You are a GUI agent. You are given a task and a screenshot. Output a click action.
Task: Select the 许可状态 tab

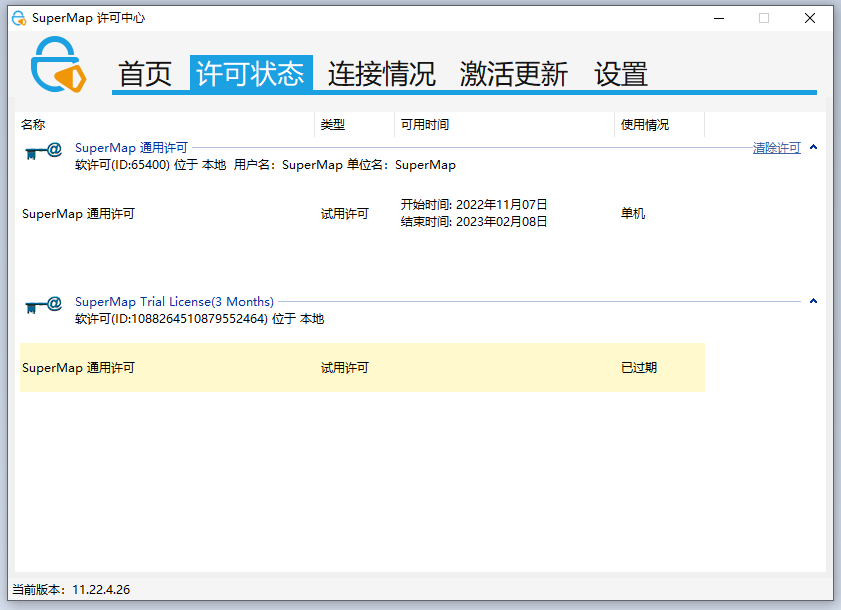pos(251,73)
